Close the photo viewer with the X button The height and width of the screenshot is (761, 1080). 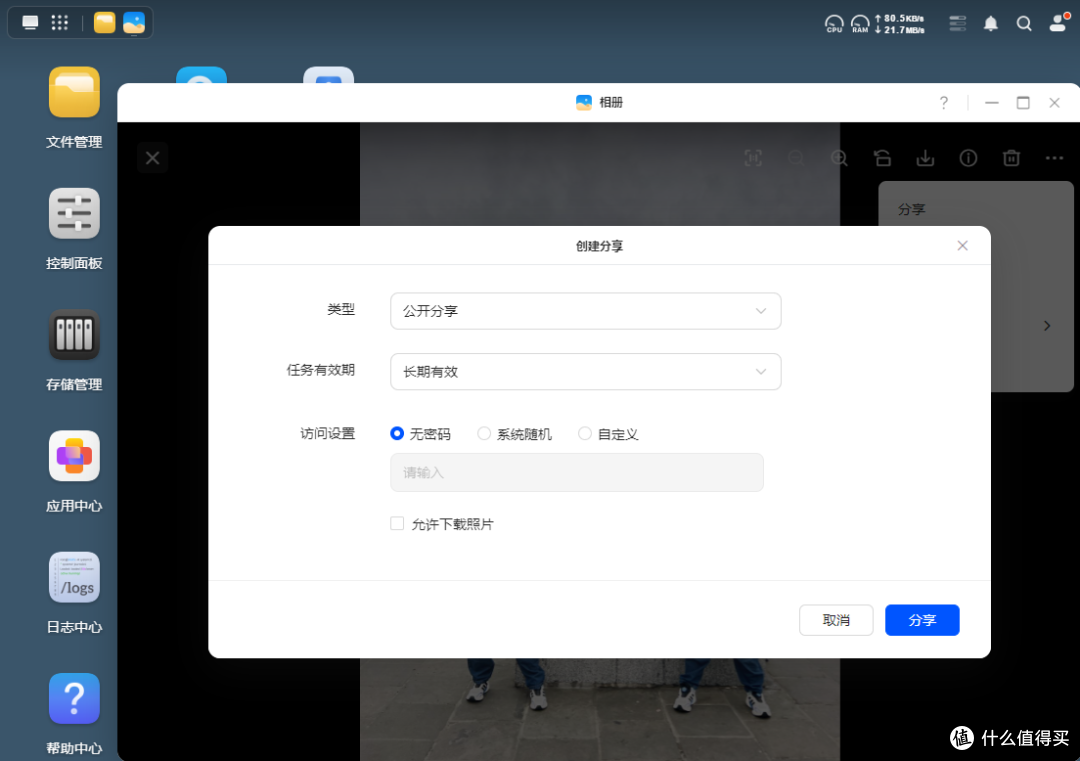[153, 158]
